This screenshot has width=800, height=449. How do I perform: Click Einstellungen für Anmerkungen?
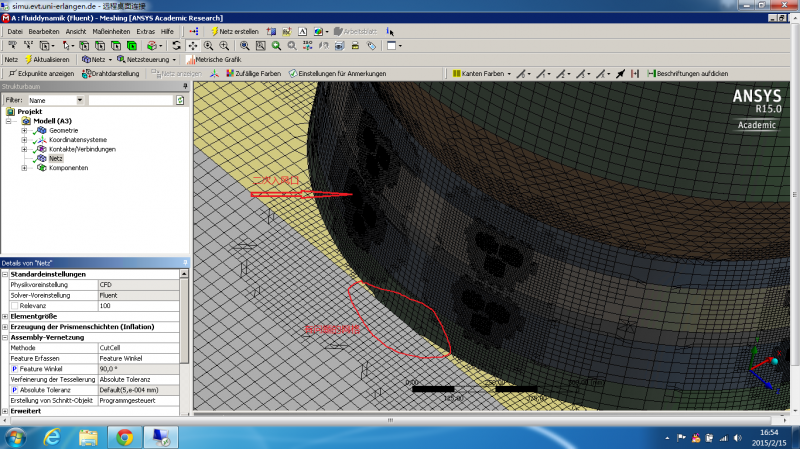point(340,73)
